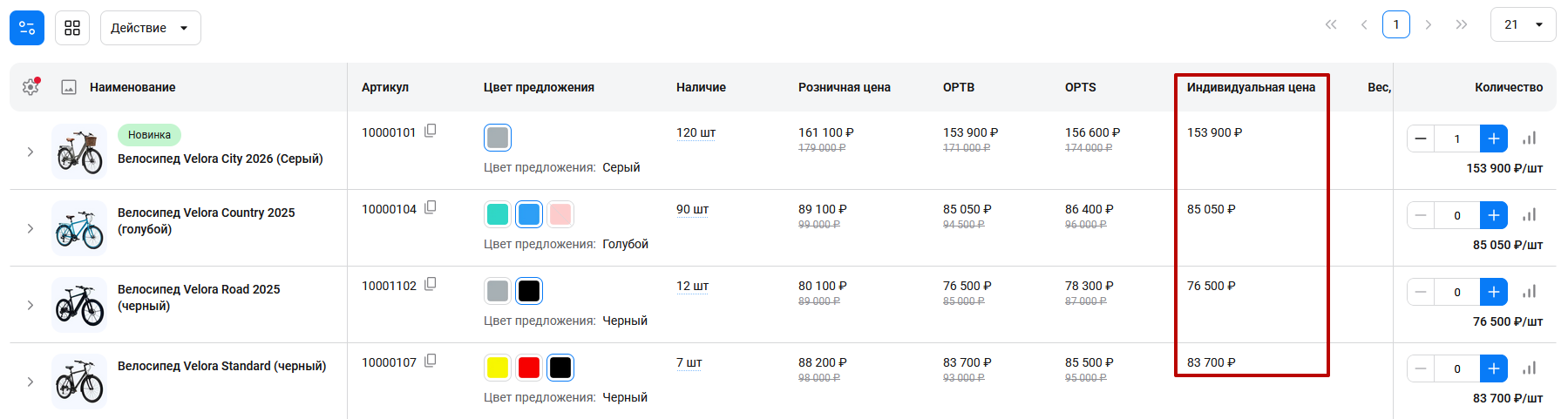The width and height of the screenshot is (1568, 419).
Task: Copy article number 10001102
Action: [x=431, y=285]
